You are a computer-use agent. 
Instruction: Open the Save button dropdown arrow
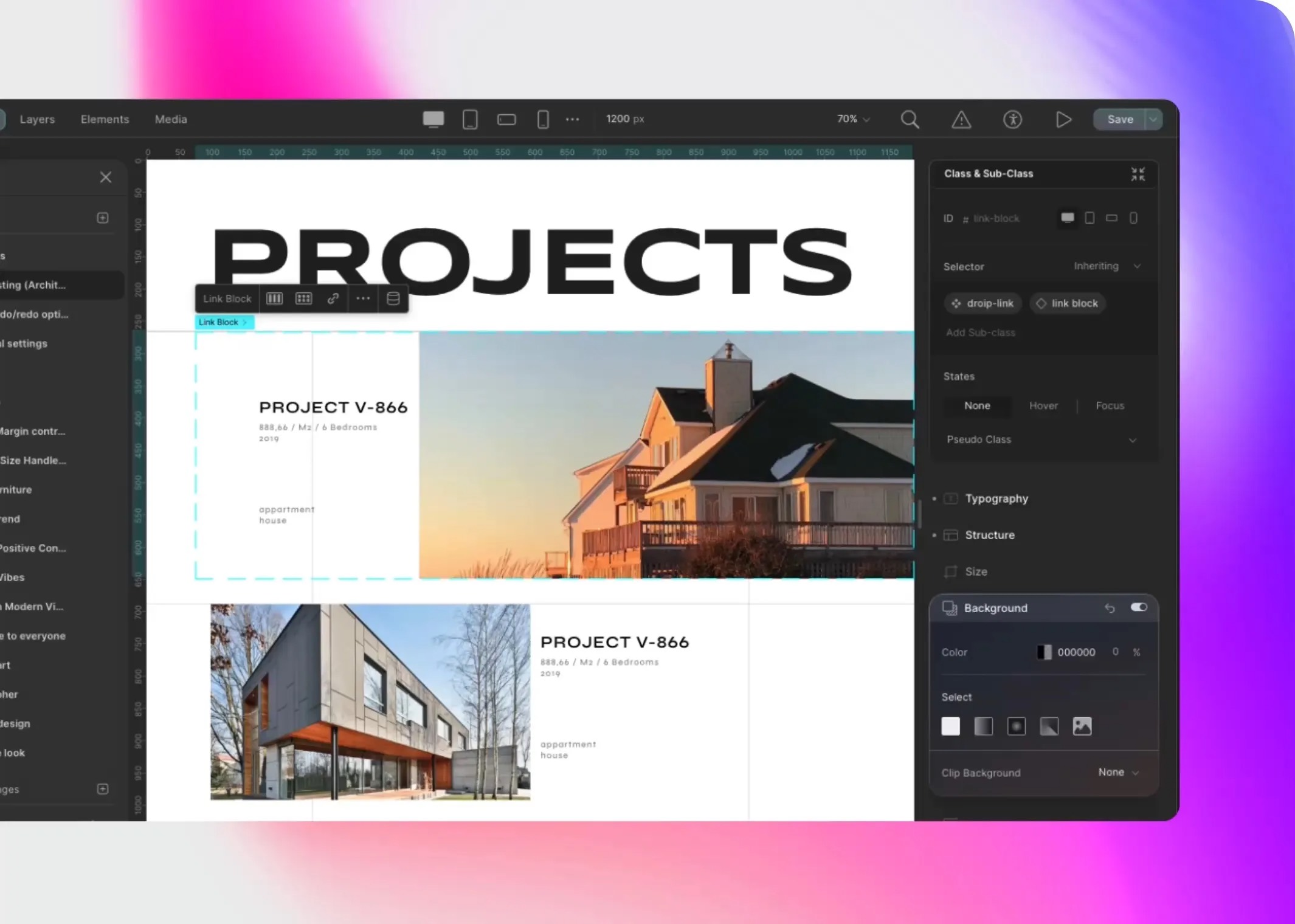click(1153, 120)
